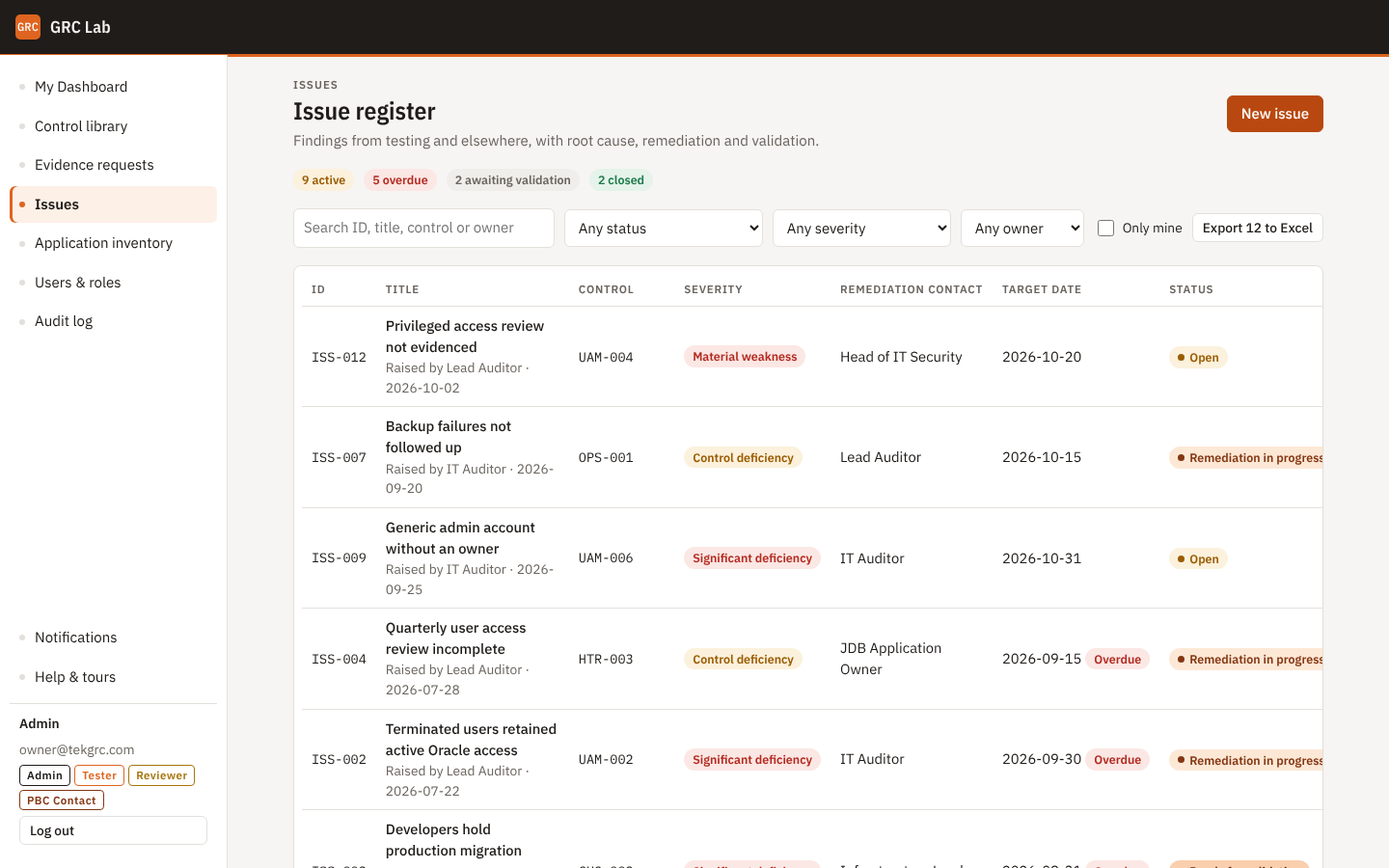Image resolution: width=1389 pixels, height=868 pixels.
Task: Open the Any status dropdown
Action: 664,229
